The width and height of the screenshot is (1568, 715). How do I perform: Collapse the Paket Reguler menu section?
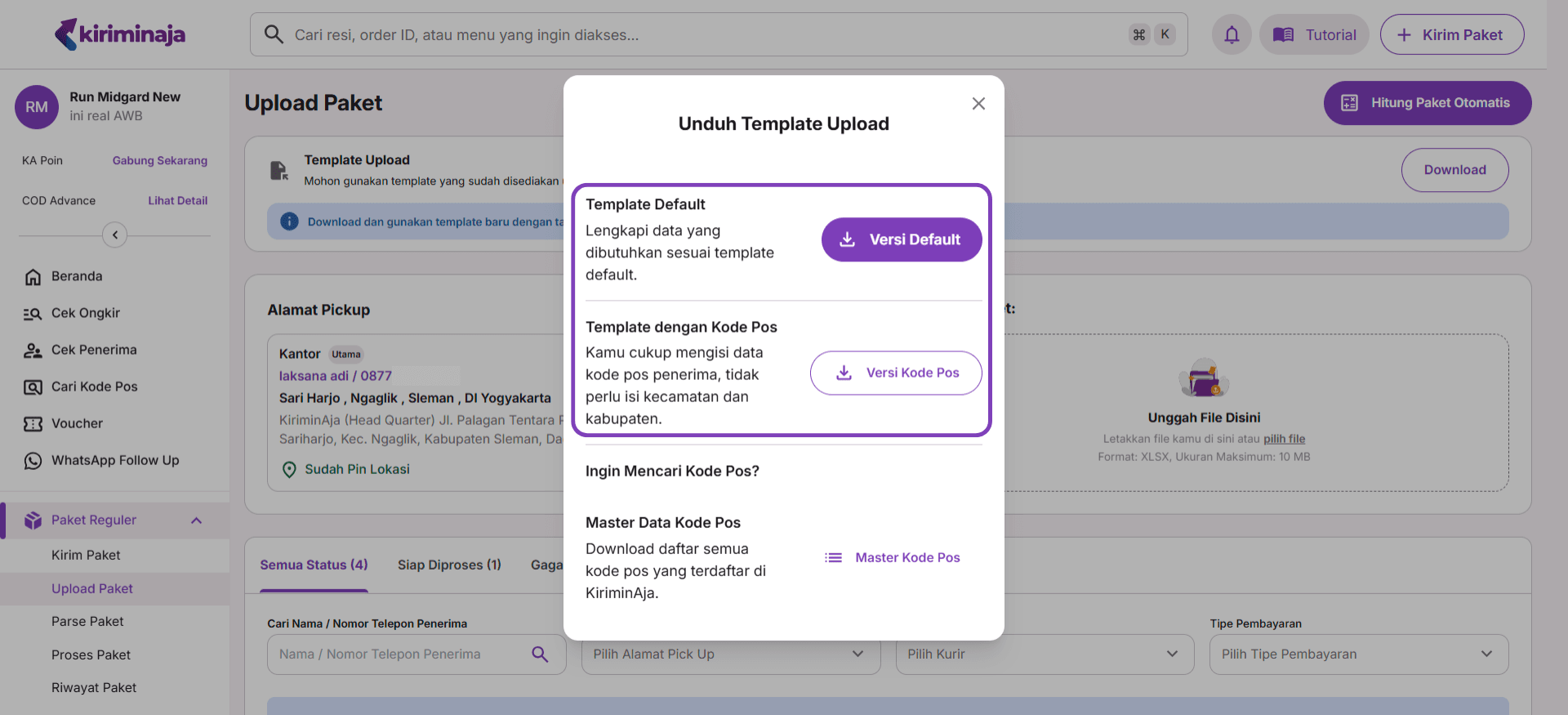pyautogui.click(x=196, y=521)
